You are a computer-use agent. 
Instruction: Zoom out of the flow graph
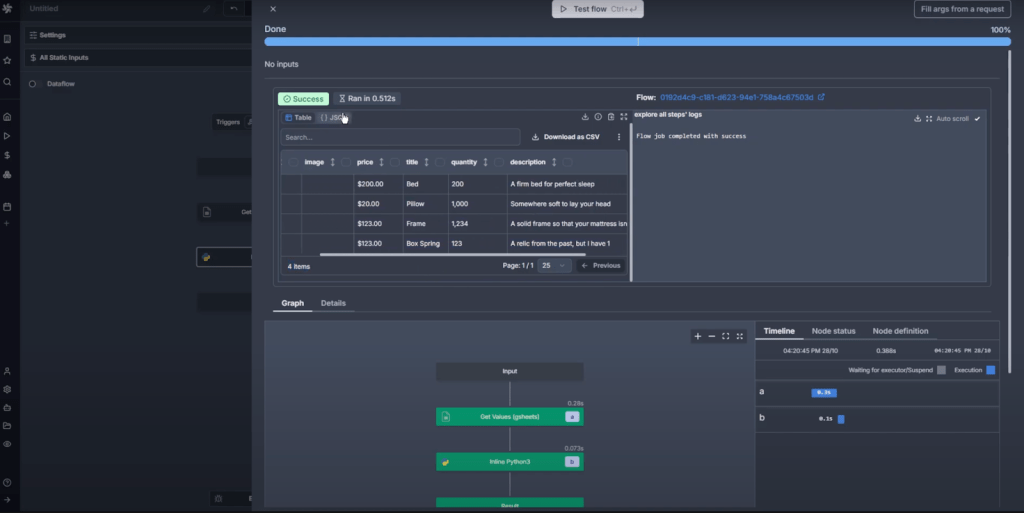coord(712,336)
